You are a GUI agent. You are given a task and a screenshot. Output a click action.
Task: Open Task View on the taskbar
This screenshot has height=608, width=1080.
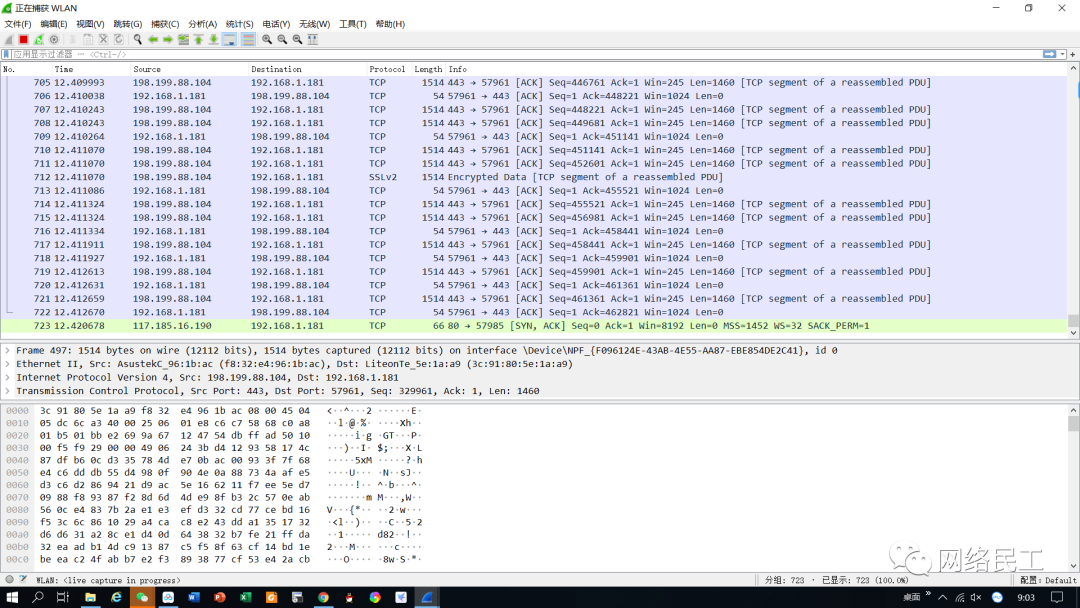63,597
